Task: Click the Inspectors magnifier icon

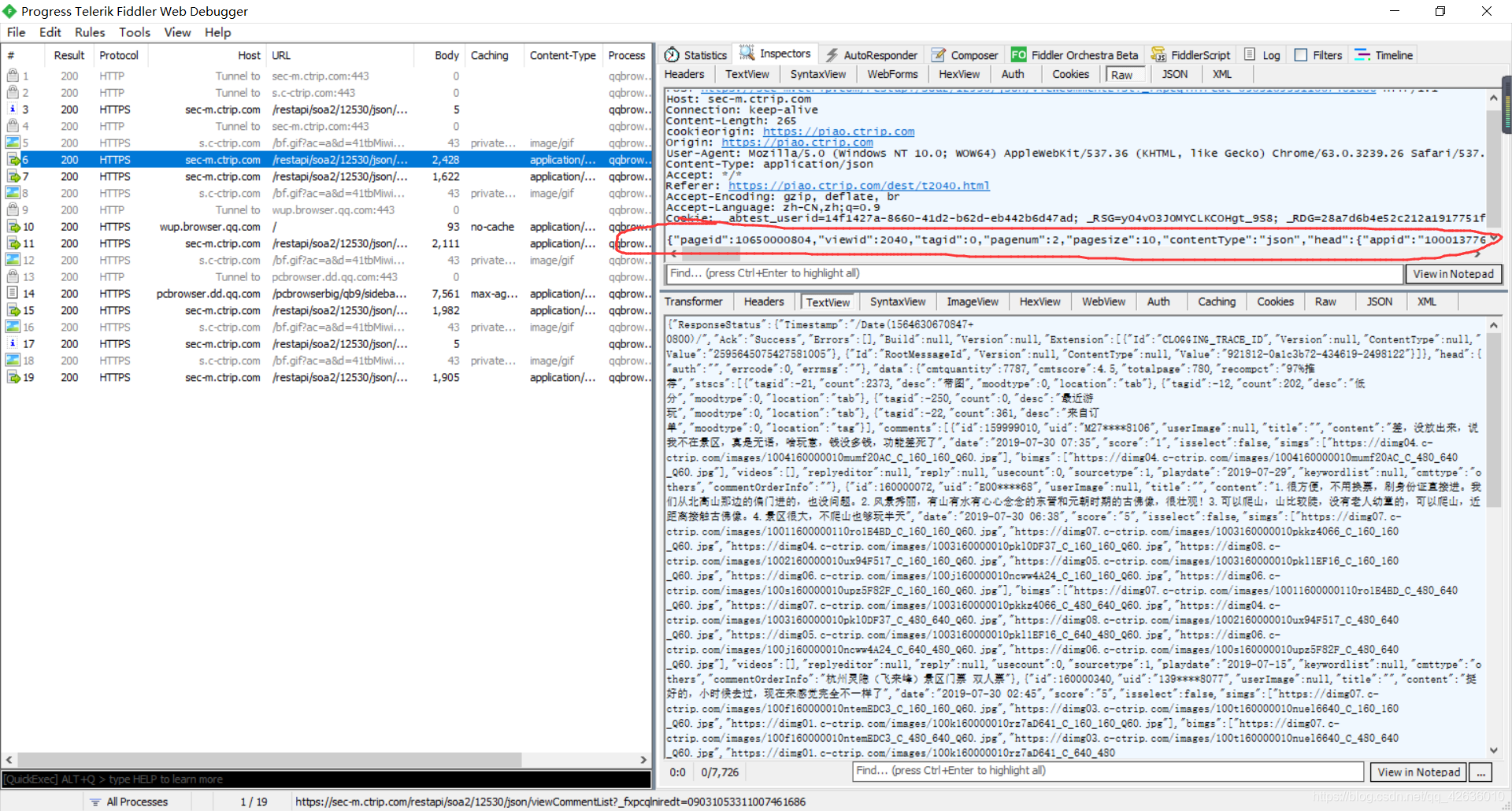Action: pos(747,53)
